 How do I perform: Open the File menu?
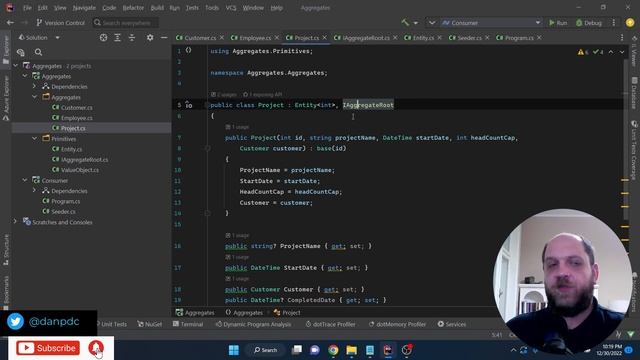pyautogui.click(x=27, y=8)
